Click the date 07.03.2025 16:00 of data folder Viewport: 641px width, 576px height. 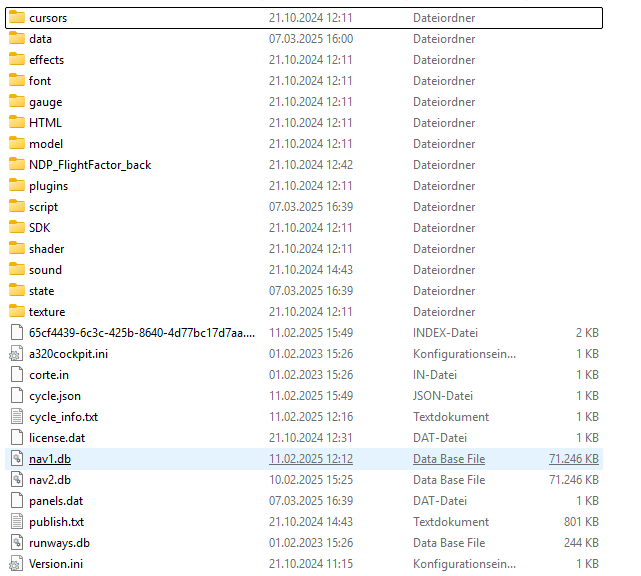(311, 39)
